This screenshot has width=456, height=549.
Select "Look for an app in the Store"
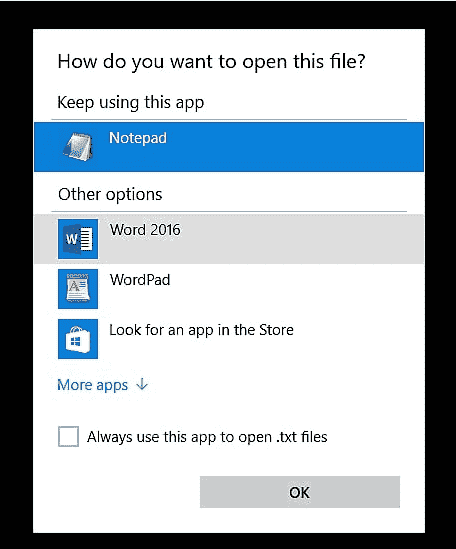point(201,330)
